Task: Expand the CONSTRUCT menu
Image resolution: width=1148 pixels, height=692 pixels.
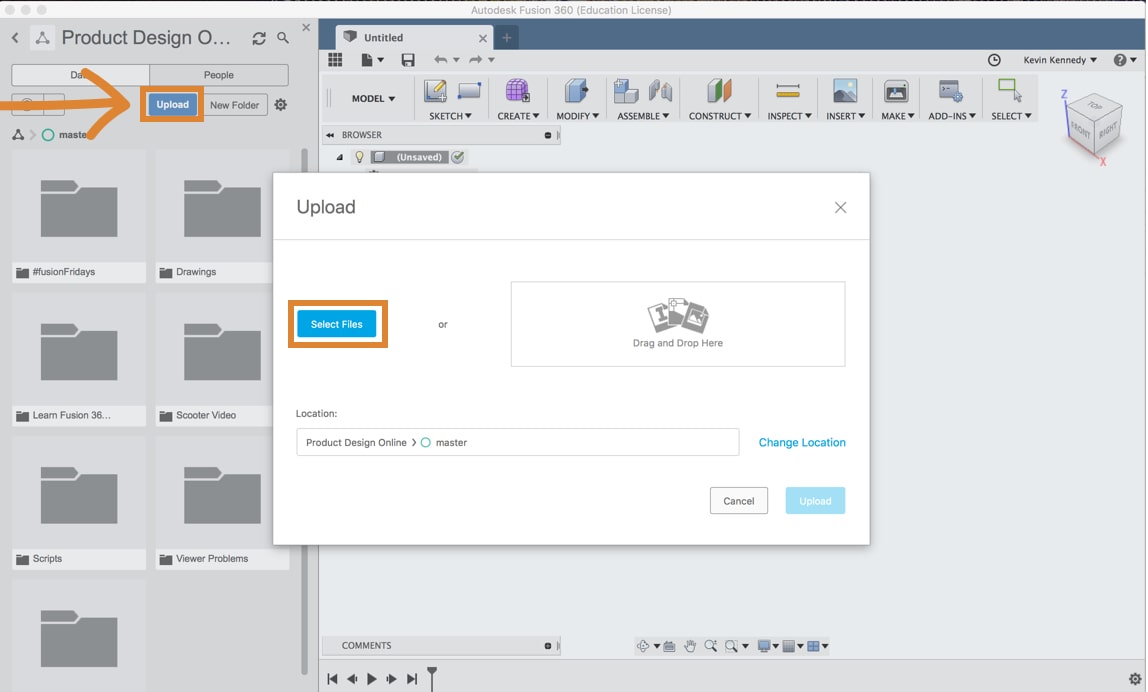Action: click(x=720, y=116)
